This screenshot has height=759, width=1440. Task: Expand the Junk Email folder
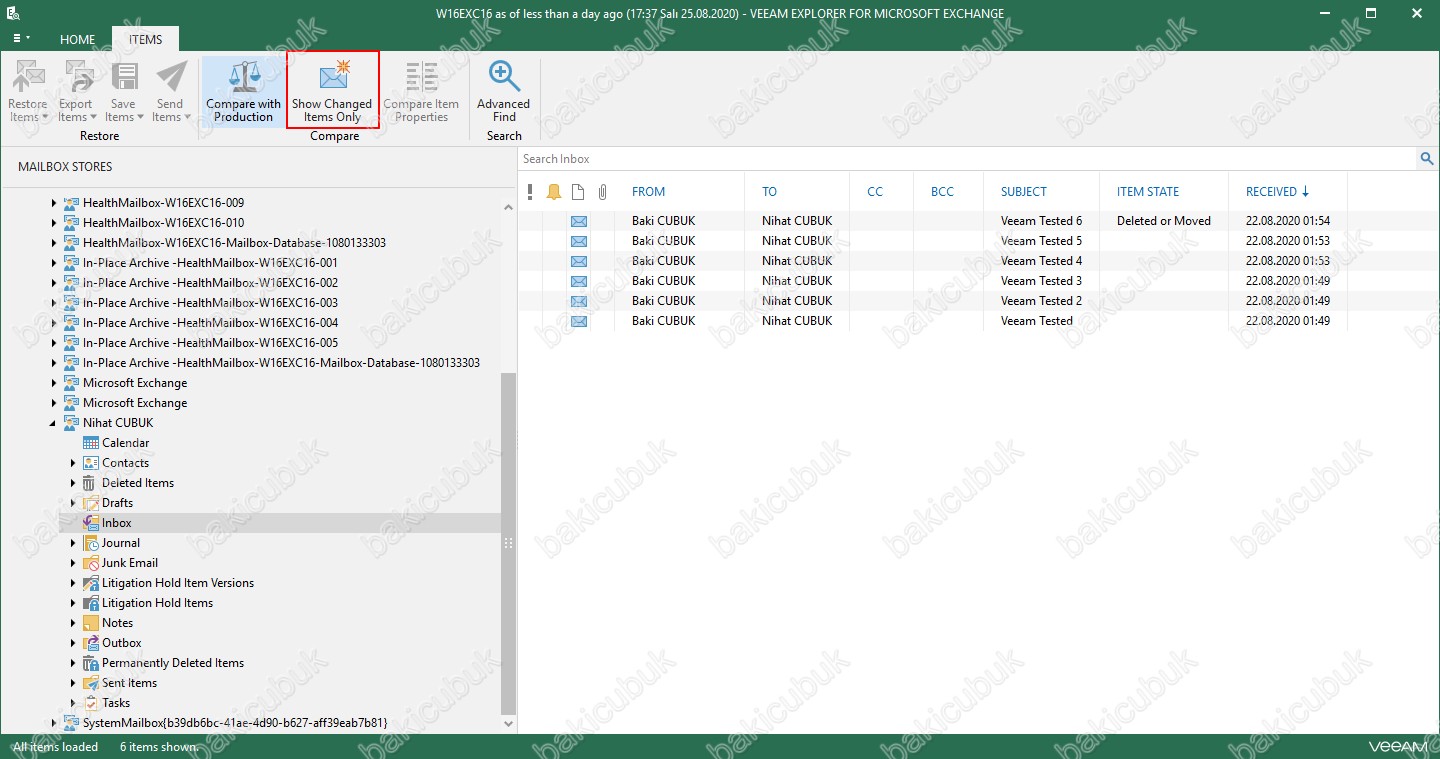tap(73, 563)
